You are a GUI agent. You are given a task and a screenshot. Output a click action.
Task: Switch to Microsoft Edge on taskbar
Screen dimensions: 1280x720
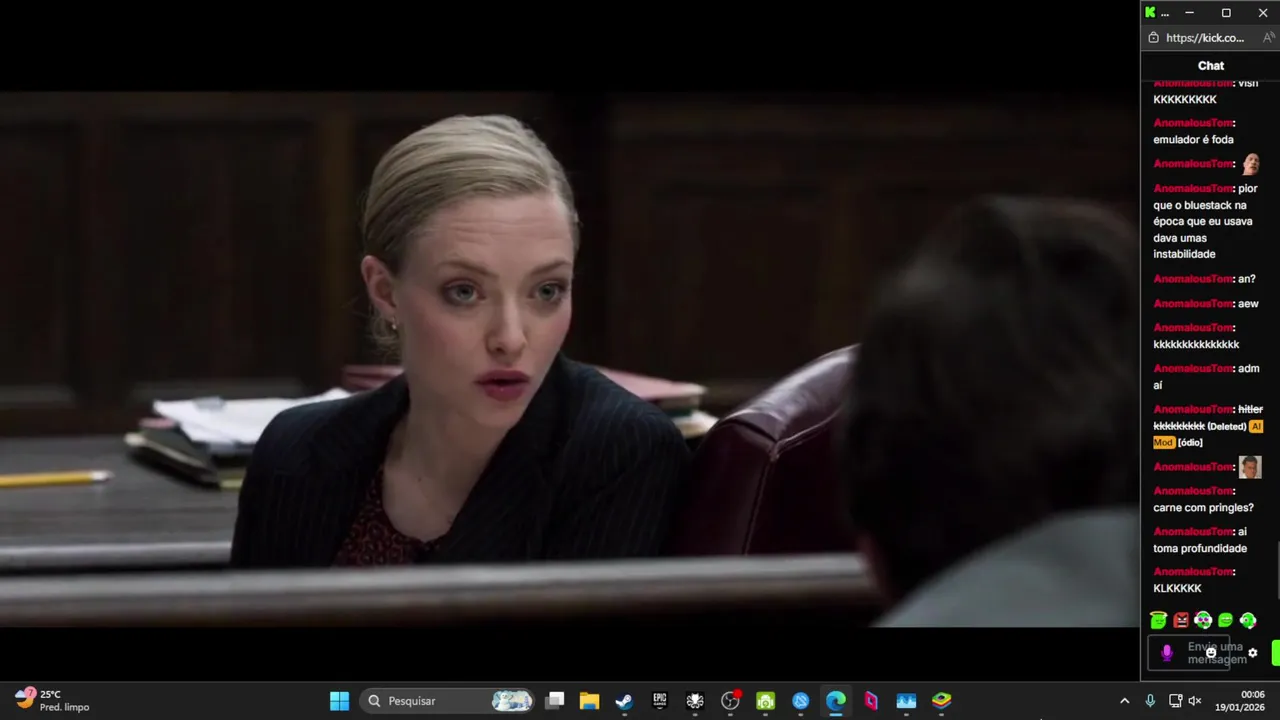pyautogui.click(x=836, y=701)
